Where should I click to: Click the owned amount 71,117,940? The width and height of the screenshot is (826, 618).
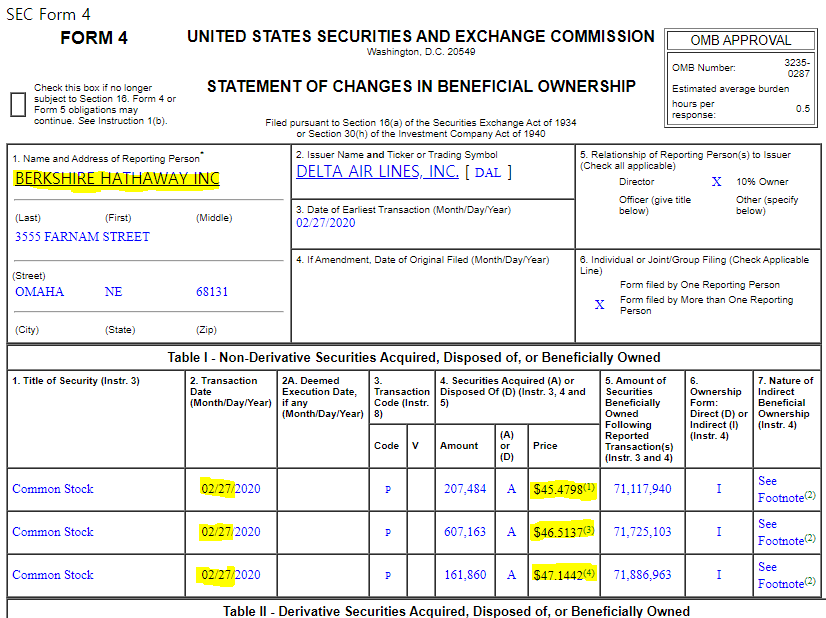click(x=642, y=489)
